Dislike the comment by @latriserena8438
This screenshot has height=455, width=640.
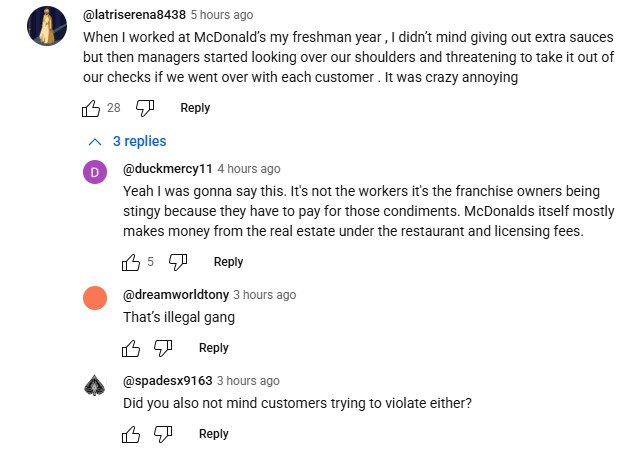click(144, 108)
